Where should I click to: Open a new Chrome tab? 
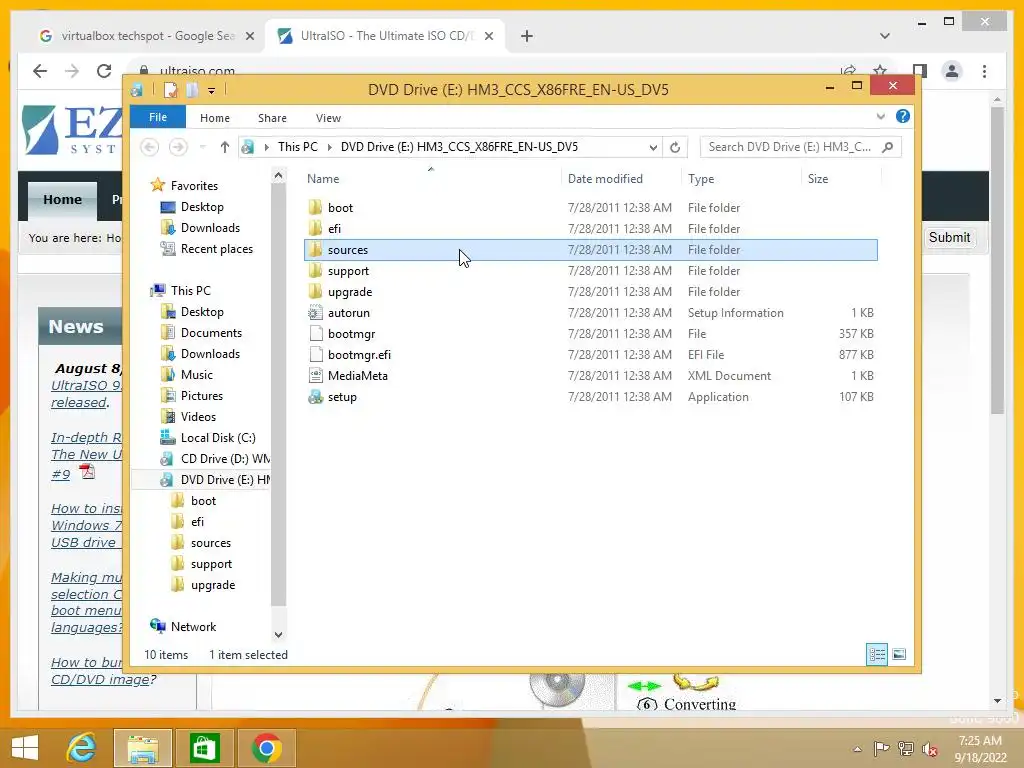click(x=526, y=36)
